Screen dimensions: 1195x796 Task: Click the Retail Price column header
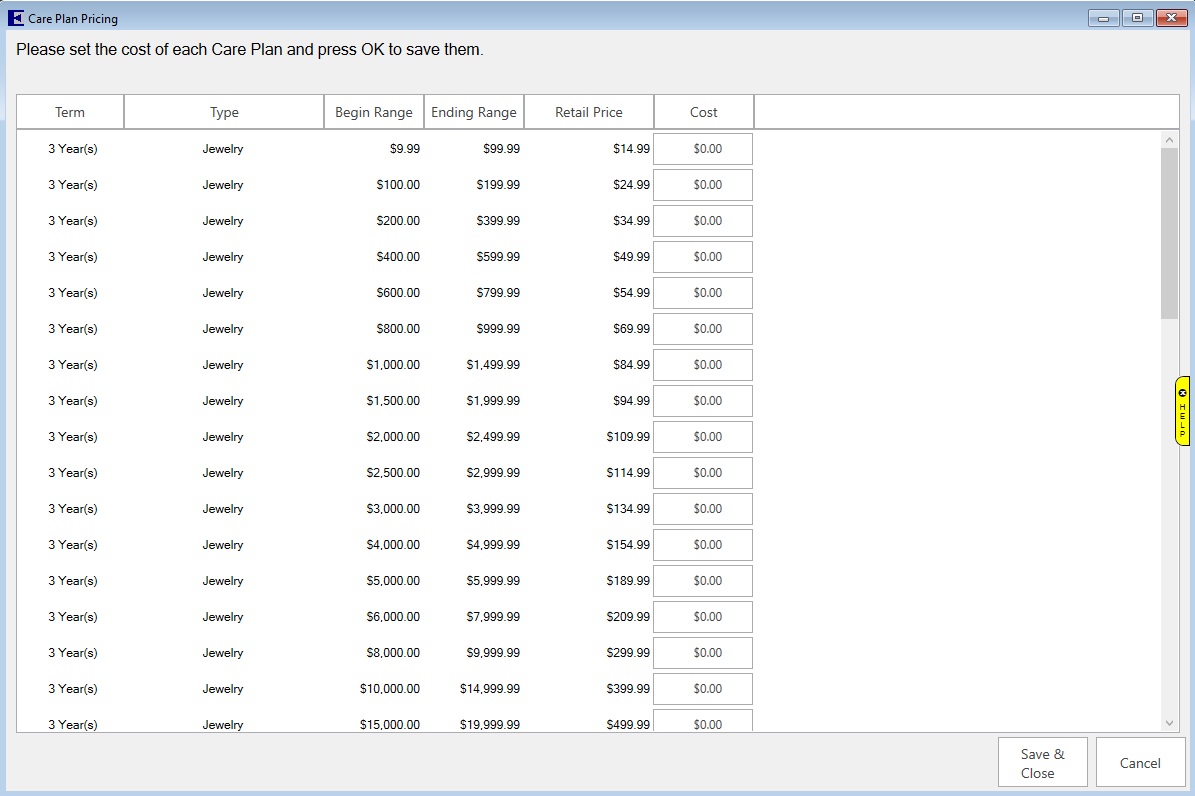[589, 112]
